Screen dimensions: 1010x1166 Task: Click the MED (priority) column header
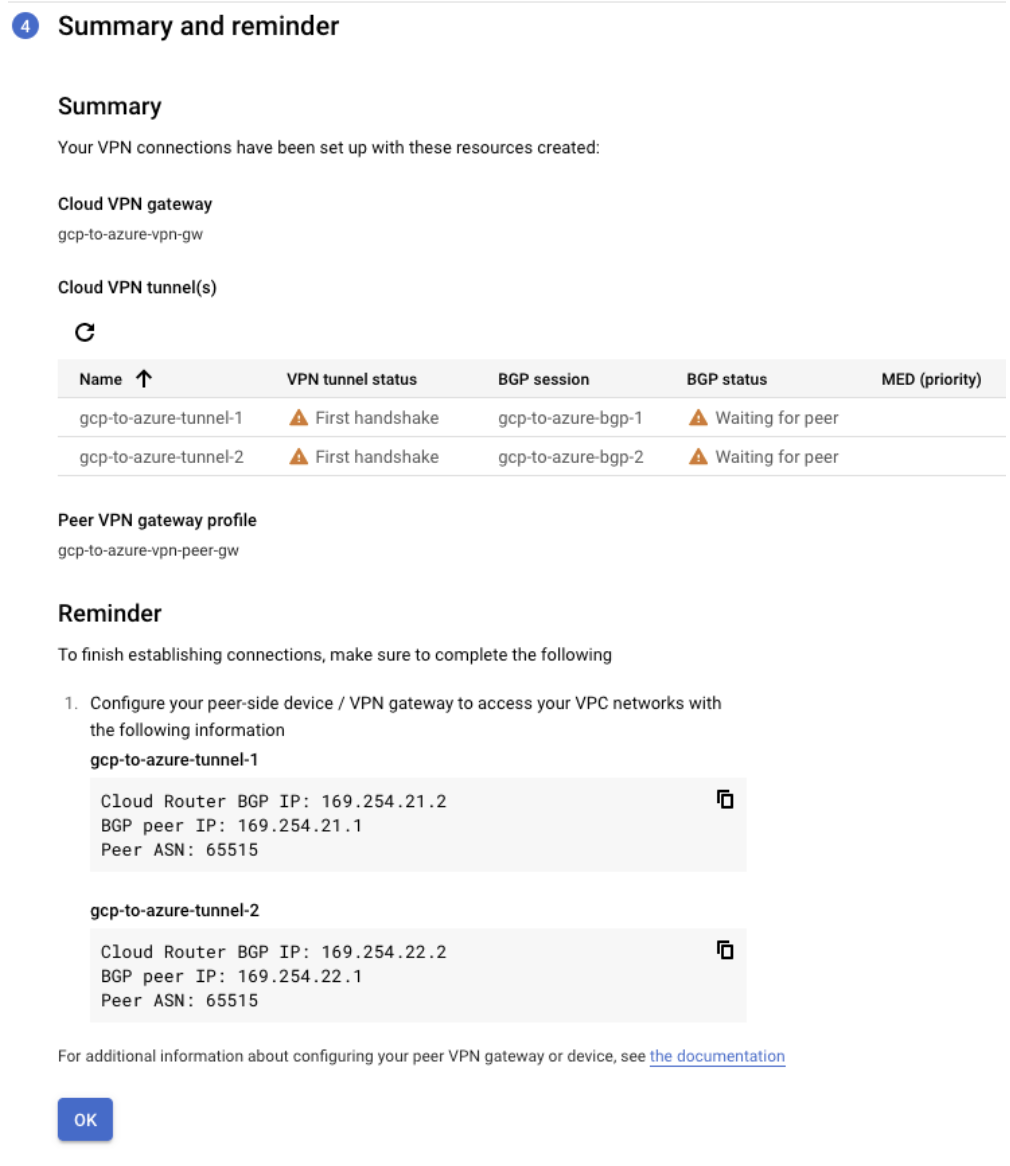pos(931,379)
